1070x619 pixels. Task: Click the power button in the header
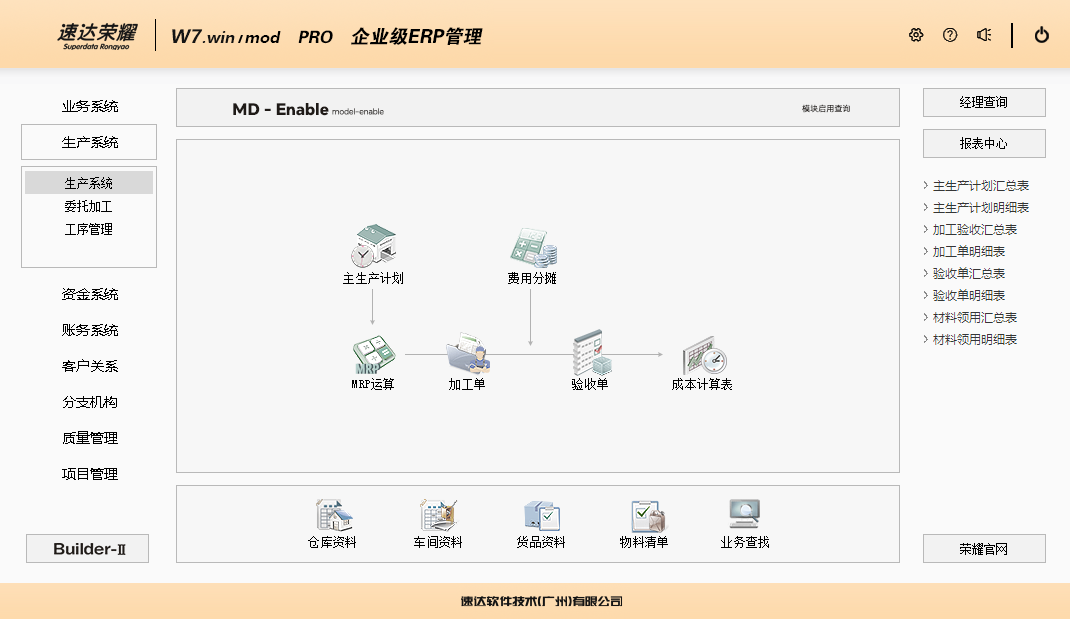click(1042, 35)
